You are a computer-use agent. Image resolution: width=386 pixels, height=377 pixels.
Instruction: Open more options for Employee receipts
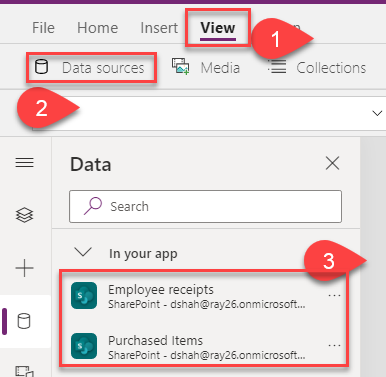(334, 295)
